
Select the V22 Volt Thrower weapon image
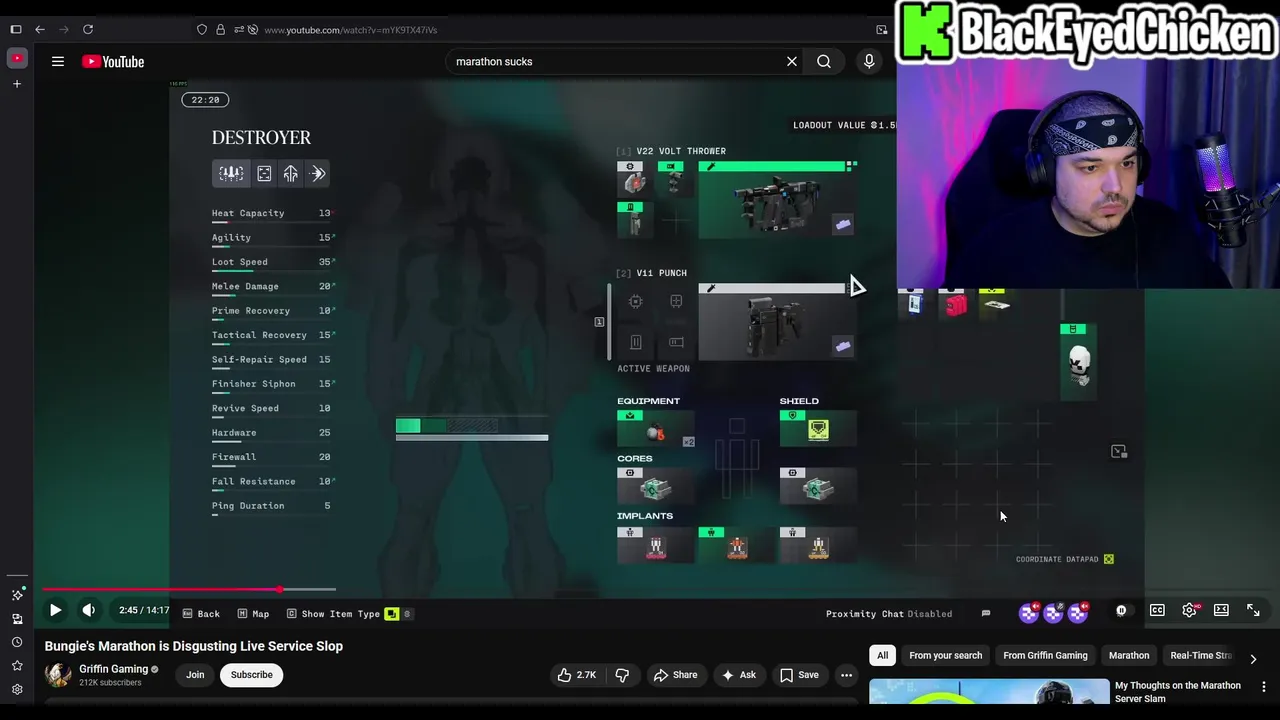tap(777, 199)
